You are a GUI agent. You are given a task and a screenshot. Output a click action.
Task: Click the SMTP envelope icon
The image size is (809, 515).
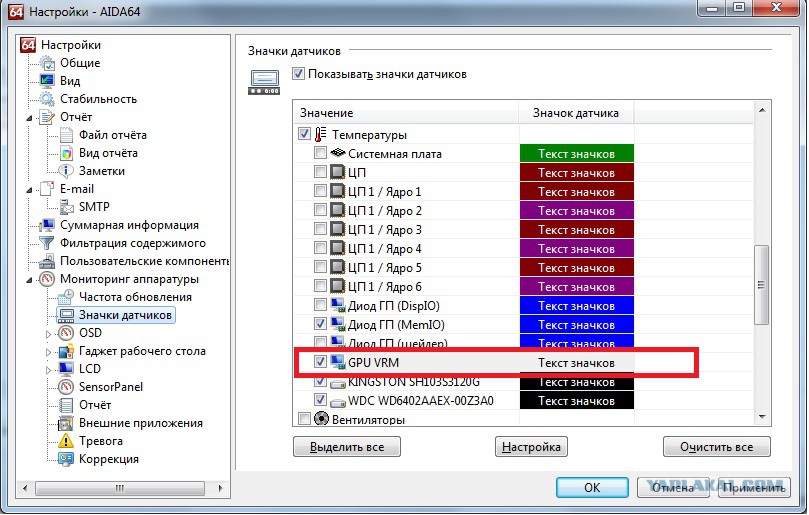click(67, 207)
